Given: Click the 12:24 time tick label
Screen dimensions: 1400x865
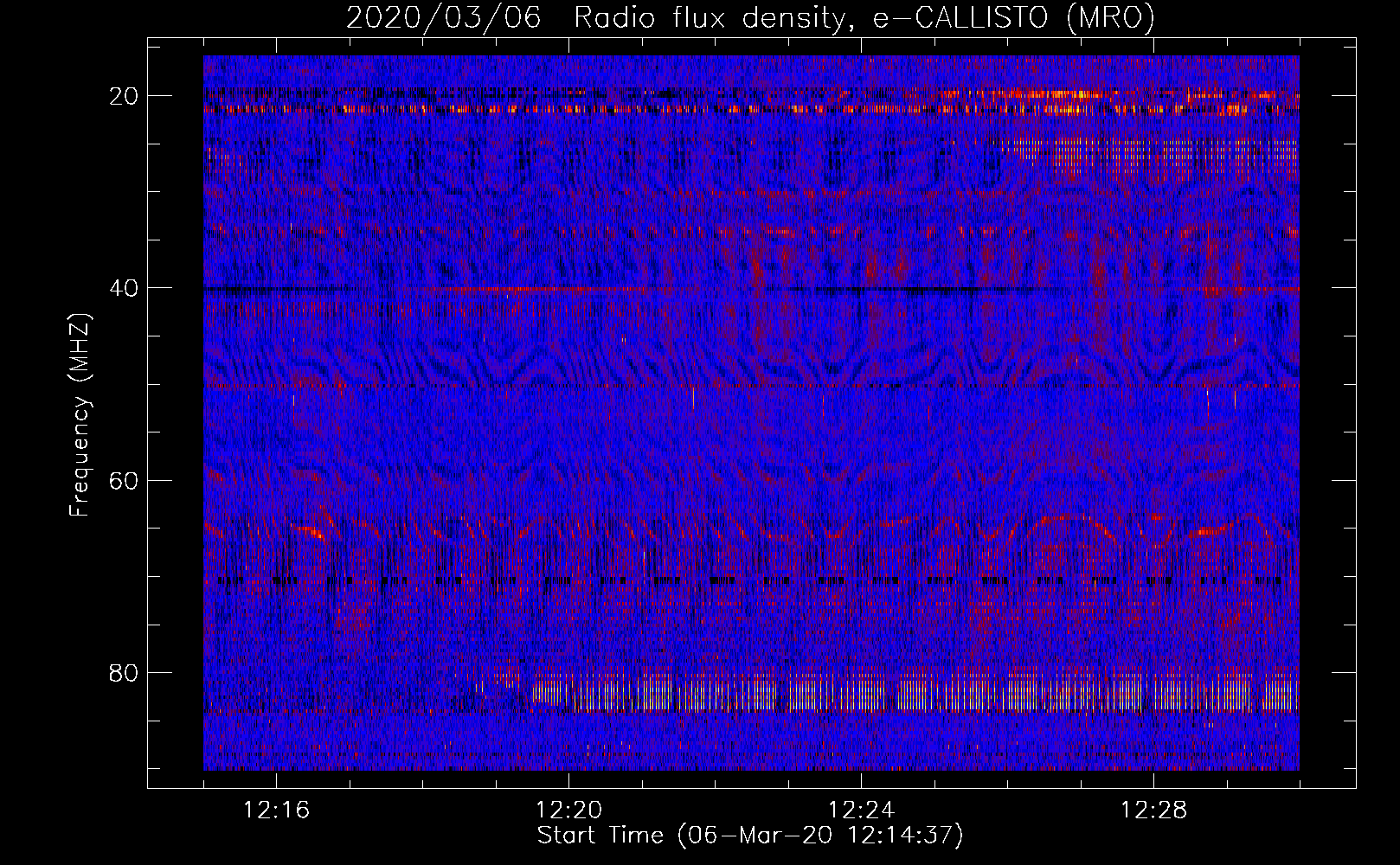Looking at the screenshot, I should [861, 811].
